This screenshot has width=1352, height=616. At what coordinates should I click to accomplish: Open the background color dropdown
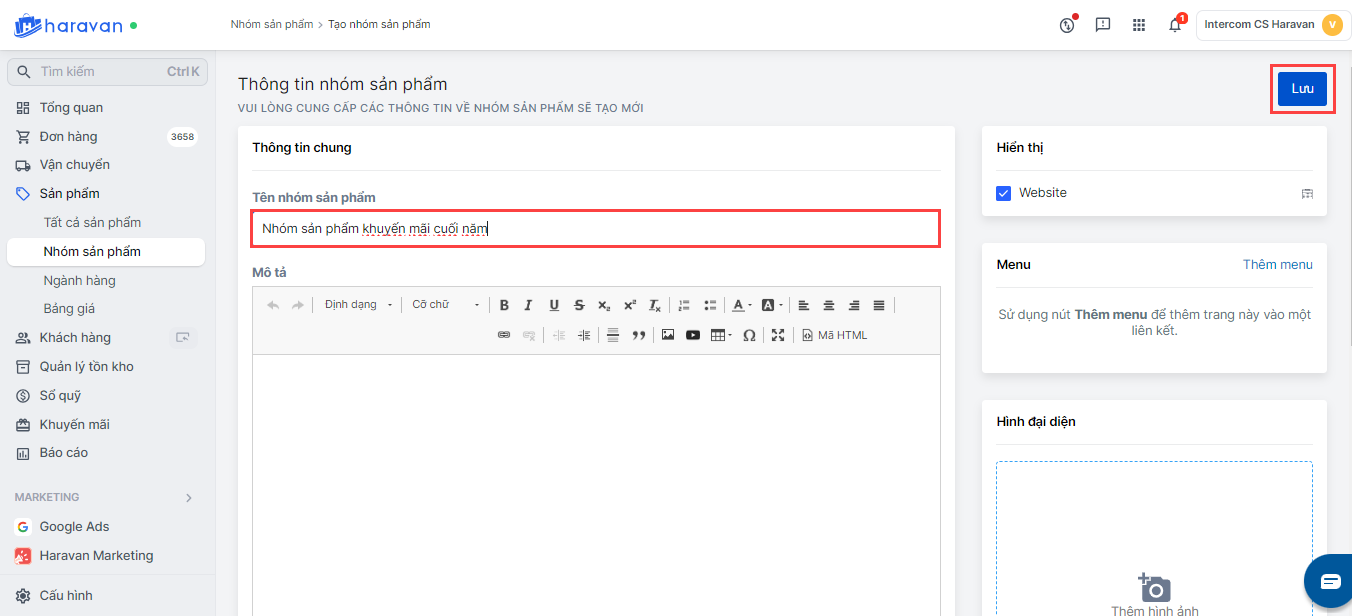771,305
